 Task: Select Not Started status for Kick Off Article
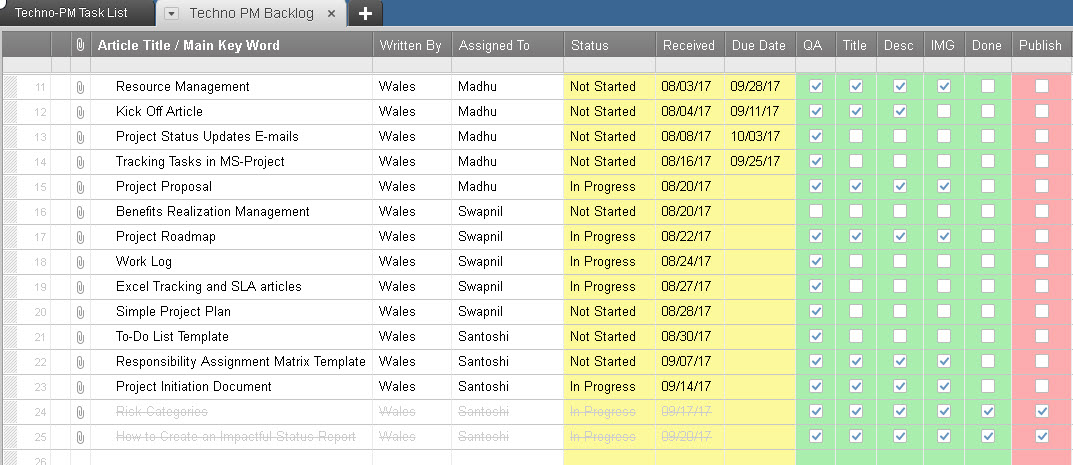[610, 111]
